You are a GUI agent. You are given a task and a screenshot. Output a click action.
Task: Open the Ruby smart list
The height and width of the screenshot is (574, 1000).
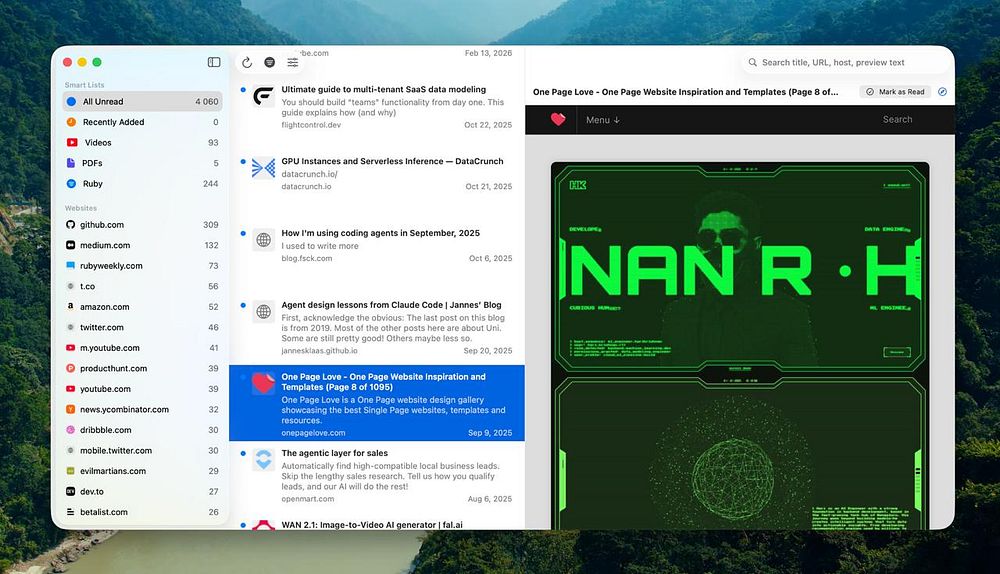(x=142, y=183)
